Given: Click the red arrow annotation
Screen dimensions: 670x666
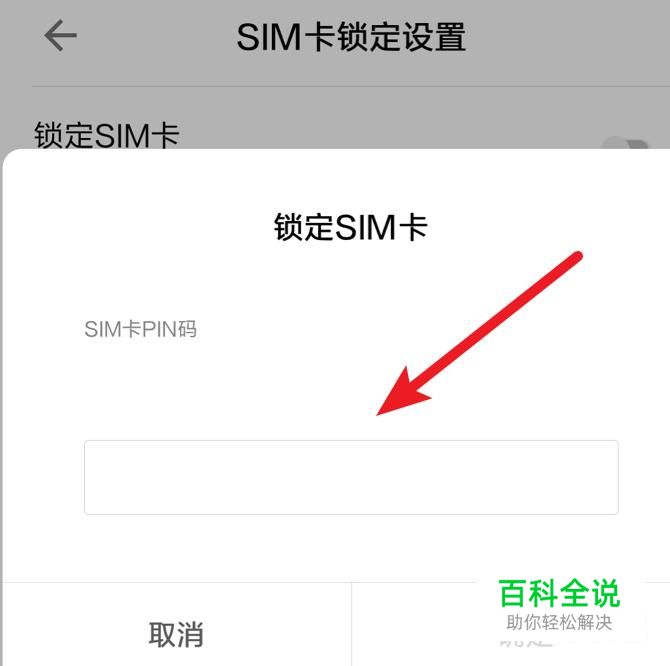Looking at the screenshot, I should coord(479,333).
